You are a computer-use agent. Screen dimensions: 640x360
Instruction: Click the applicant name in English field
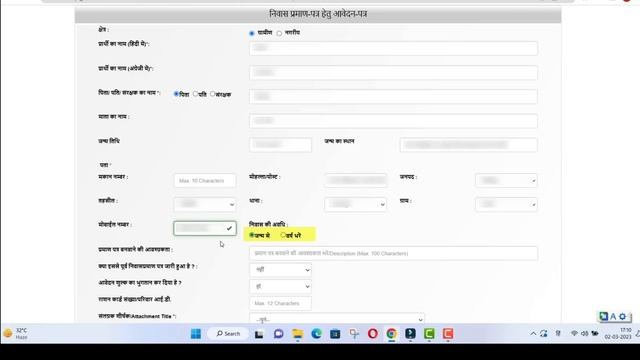pyautogui.click(x=393, y=73)
